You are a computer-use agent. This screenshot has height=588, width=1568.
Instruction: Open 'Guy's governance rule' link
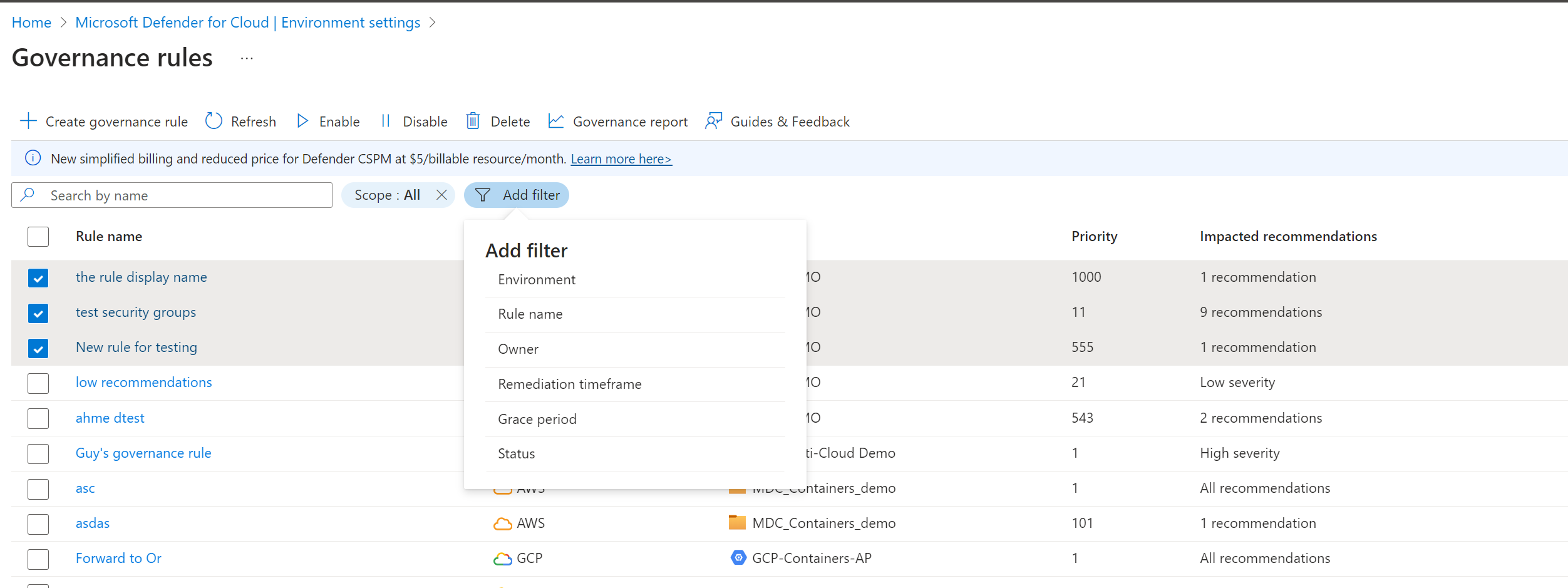(x=143, y=453)
